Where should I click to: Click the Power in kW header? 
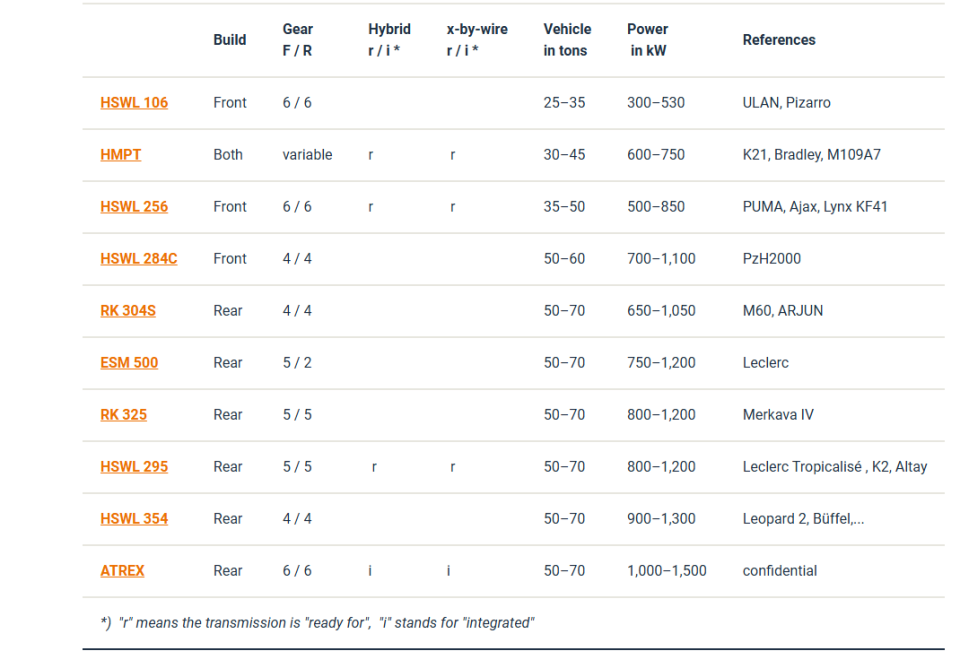tap(647, 40)
